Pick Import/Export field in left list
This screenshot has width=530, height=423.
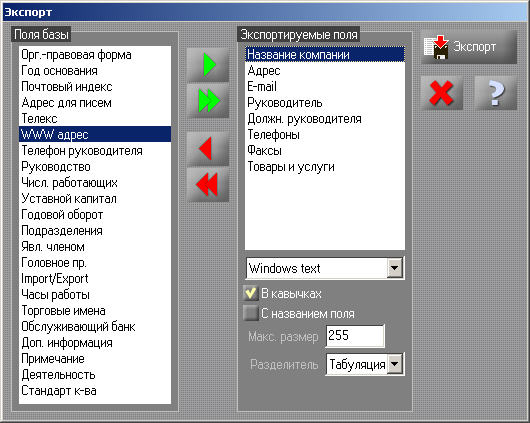(95, 279)
